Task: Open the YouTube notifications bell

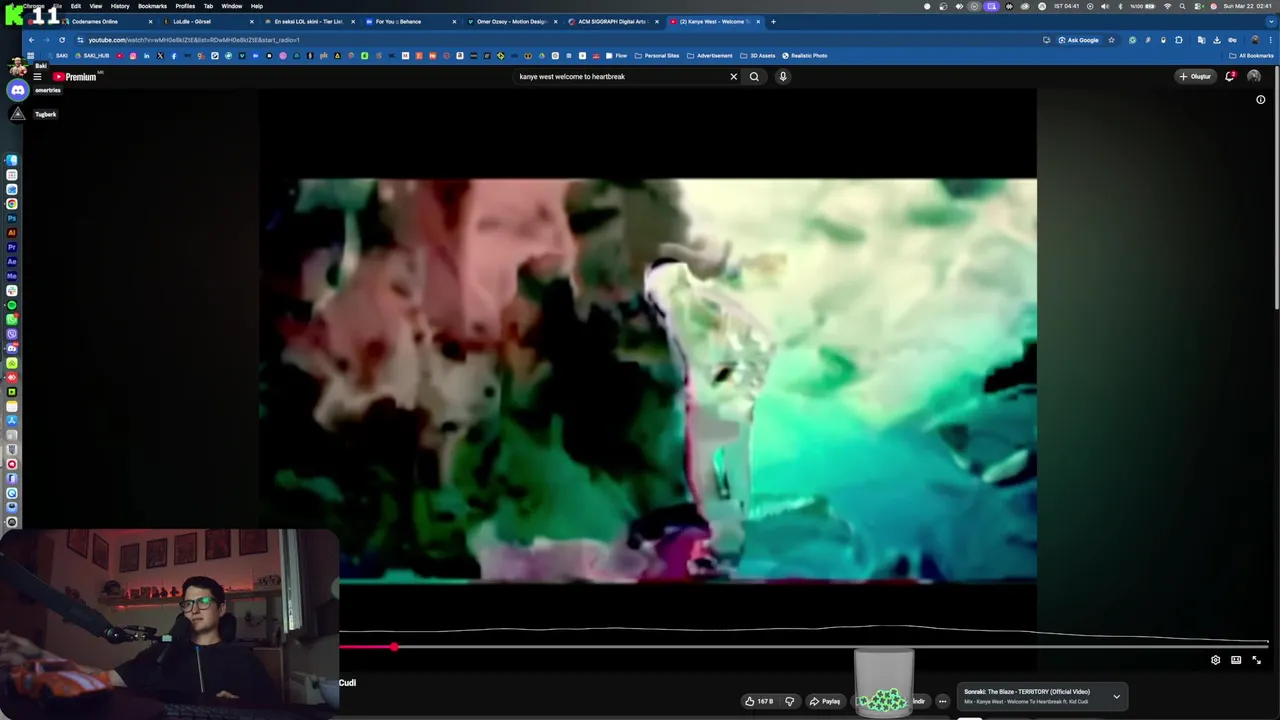Action: coord(1230,77)
